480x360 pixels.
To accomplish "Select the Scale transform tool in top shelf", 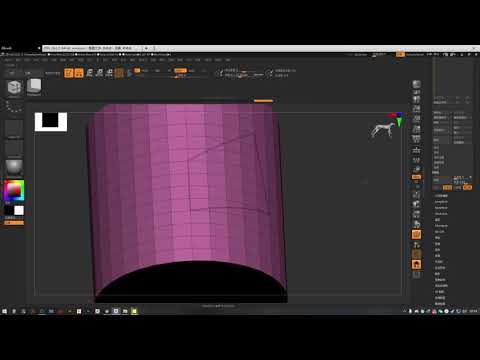I will tap(99, 73).
